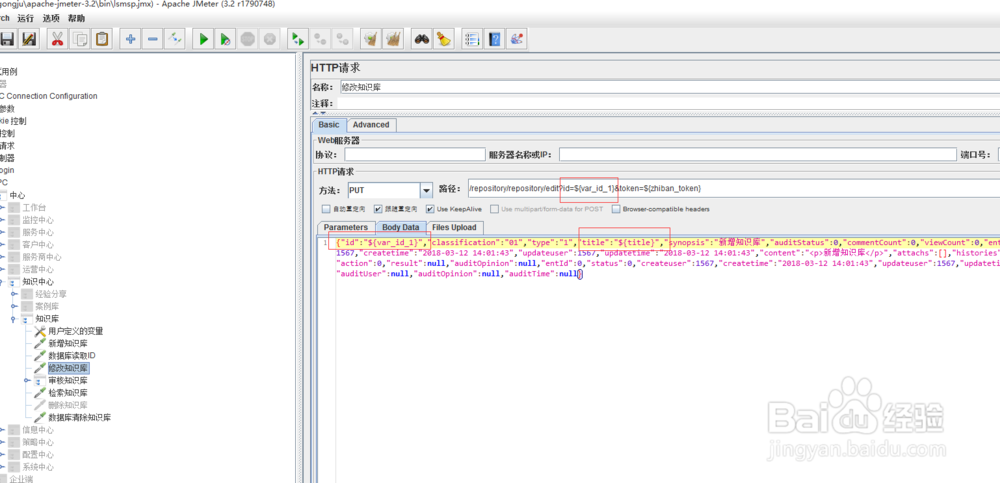Click the Save test plan icon
1000x483 pixels.
6,39
